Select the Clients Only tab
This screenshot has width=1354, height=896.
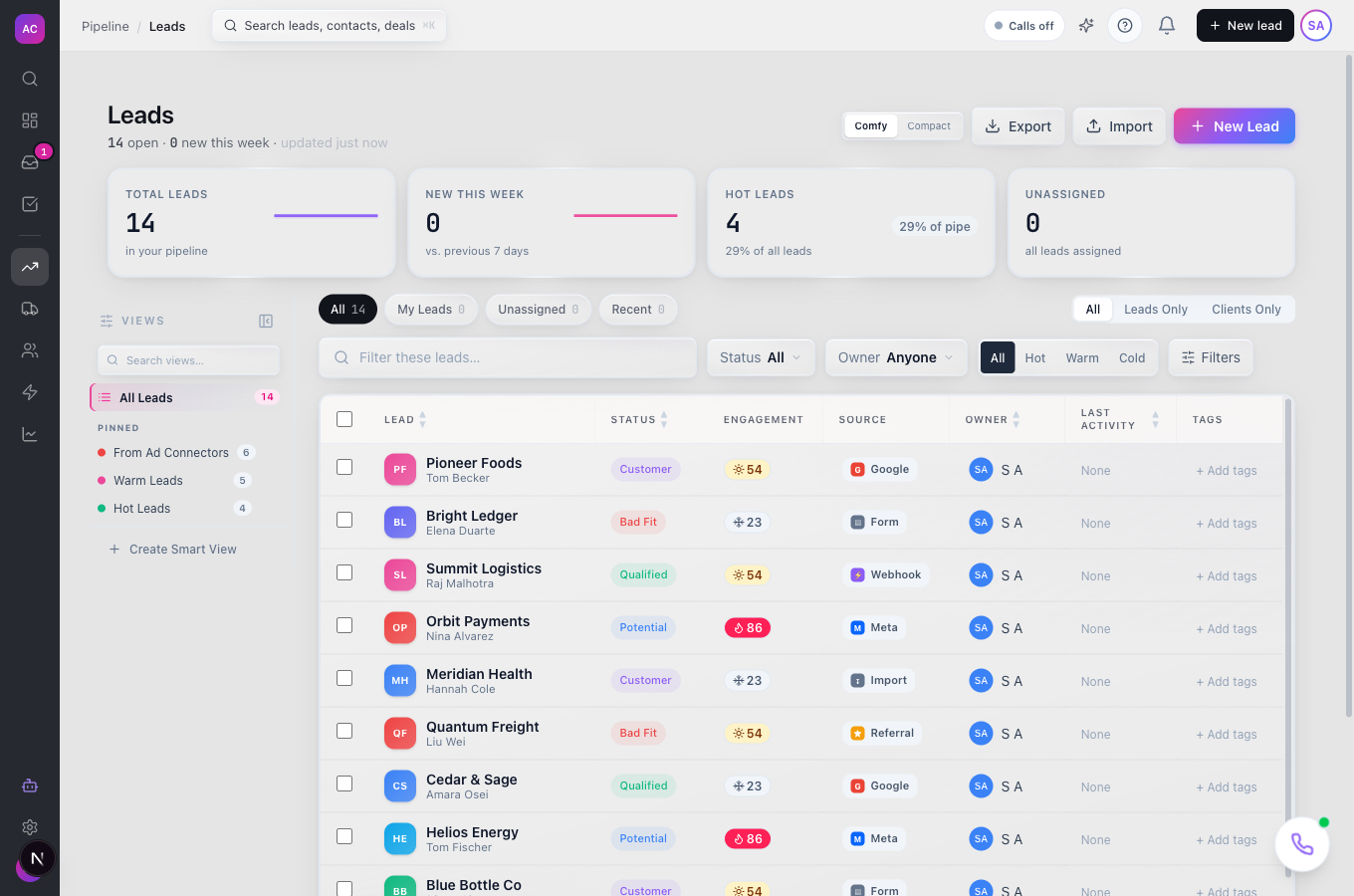pyautogui.click(x=1246, y=310)
